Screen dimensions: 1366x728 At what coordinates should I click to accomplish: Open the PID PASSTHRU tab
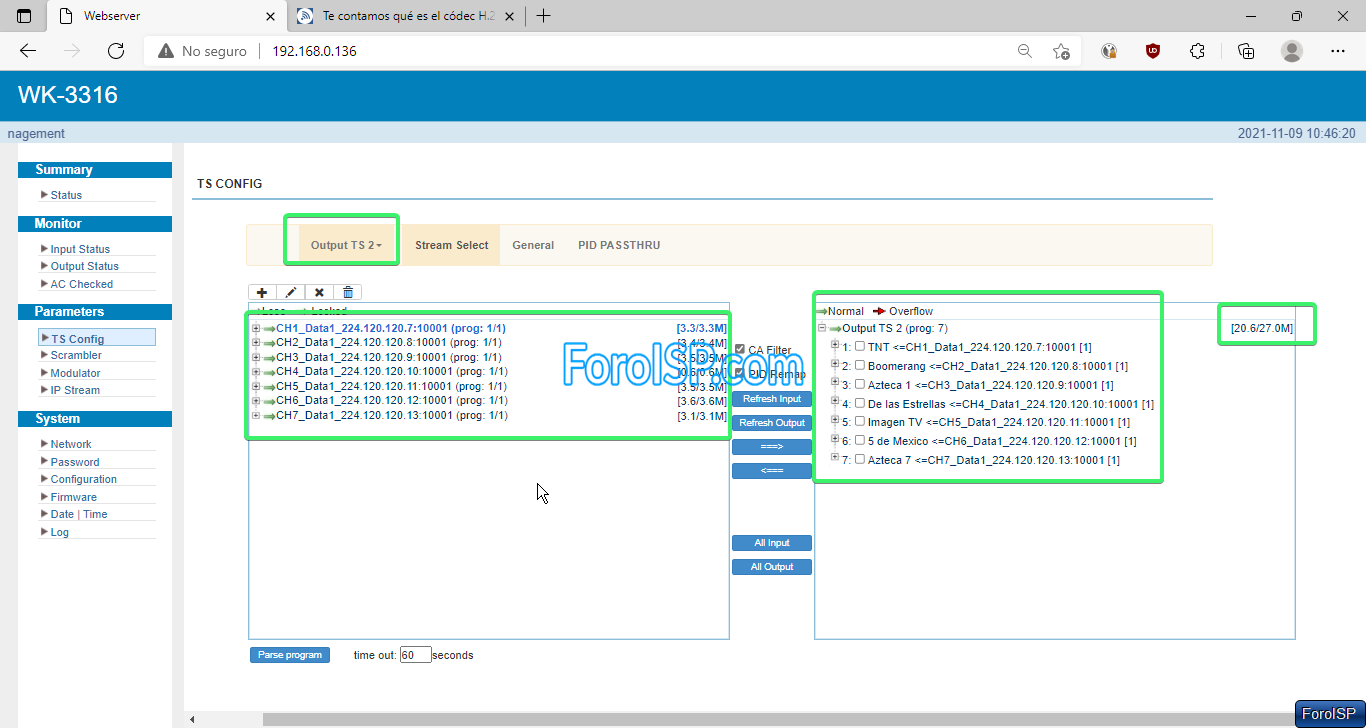tap(619, 245)
